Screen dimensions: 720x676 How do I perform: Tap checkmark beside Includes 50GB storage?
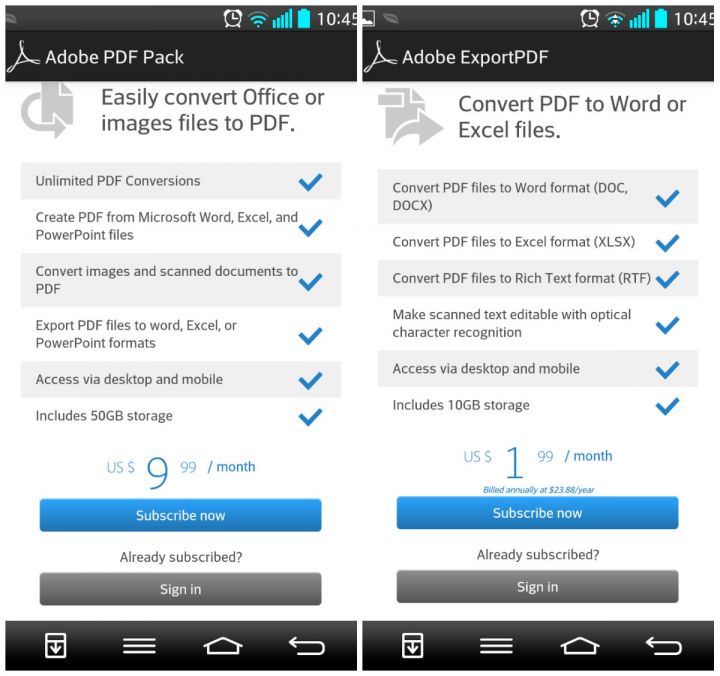pos(310,417)
